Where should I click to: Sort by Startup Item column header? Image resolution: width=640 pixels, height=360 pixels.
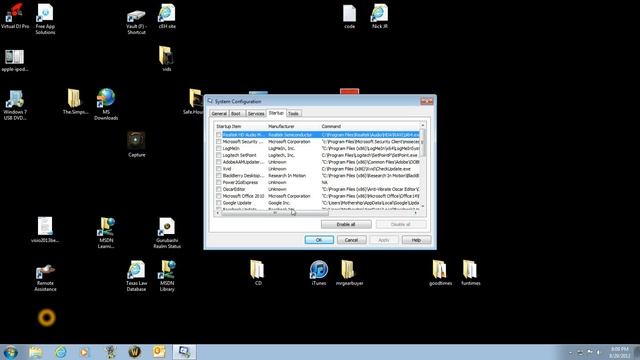tap(240, 127)
